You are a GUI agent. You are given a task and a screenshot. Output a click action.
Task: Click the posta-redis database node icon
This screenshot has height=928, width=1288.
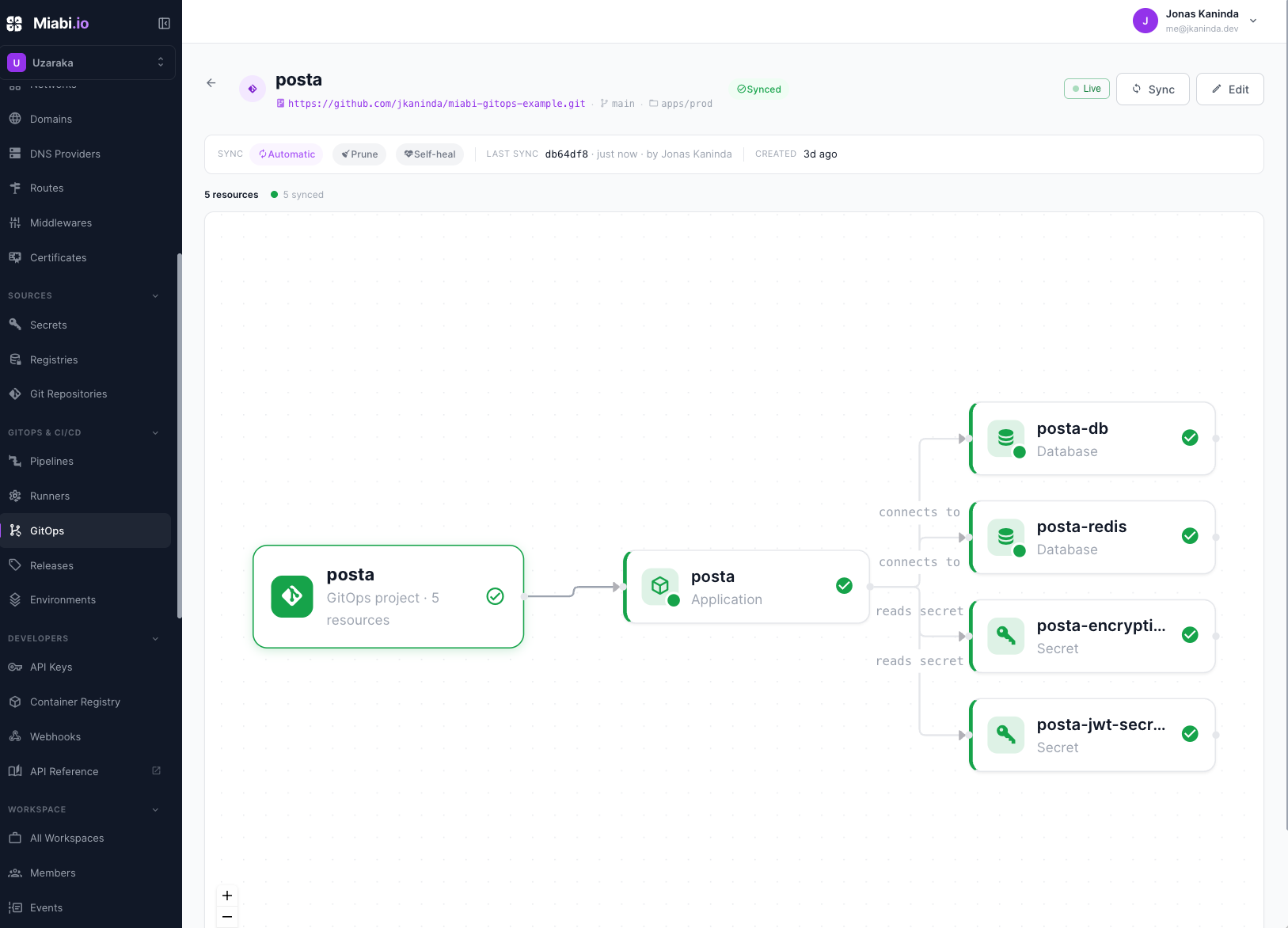(1006, 537)
